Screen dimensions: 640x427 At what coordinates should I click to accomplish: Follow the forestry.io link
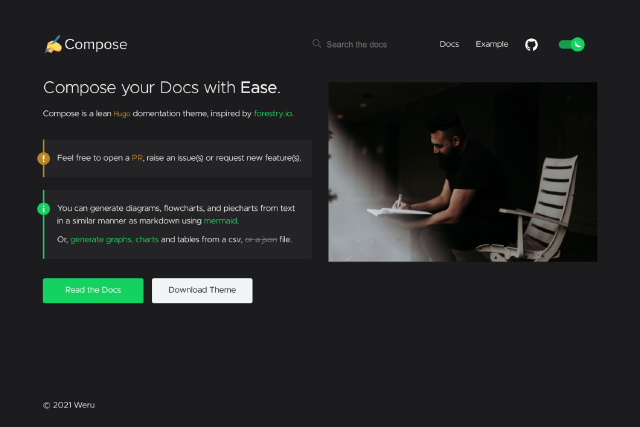tap(273, 114)
